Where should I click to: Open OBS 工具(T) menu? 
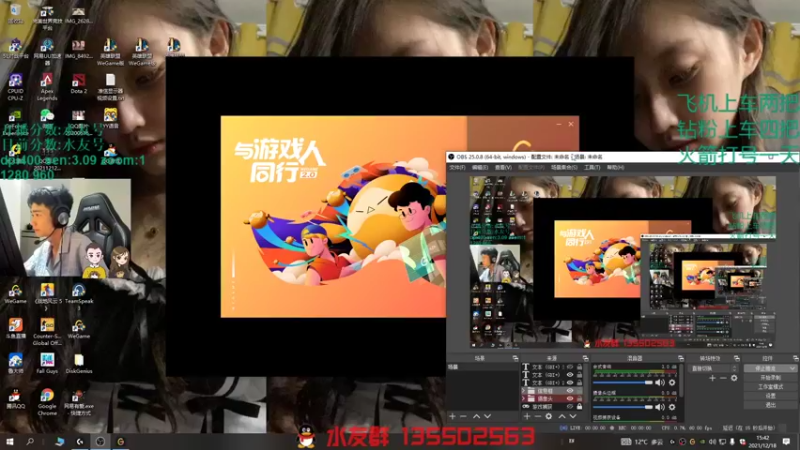pos(592,167)
